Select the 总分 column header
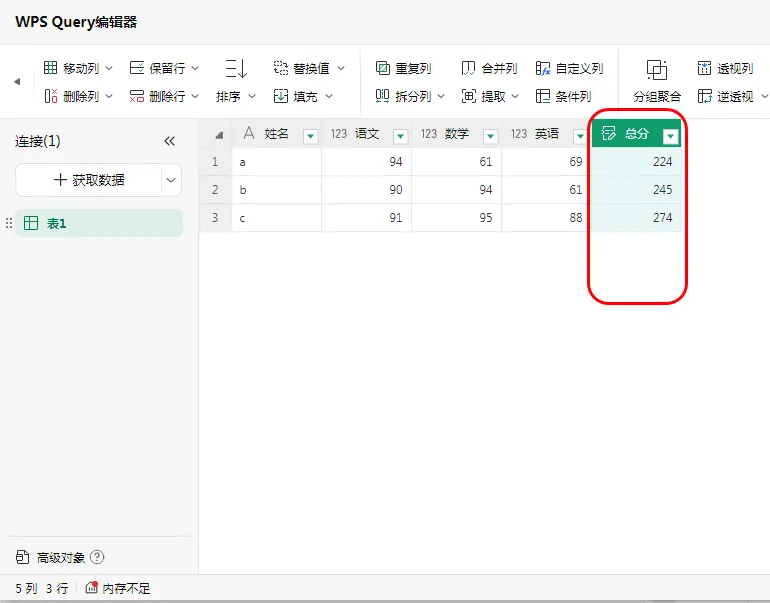770x603 pixels. coord(636,134)
